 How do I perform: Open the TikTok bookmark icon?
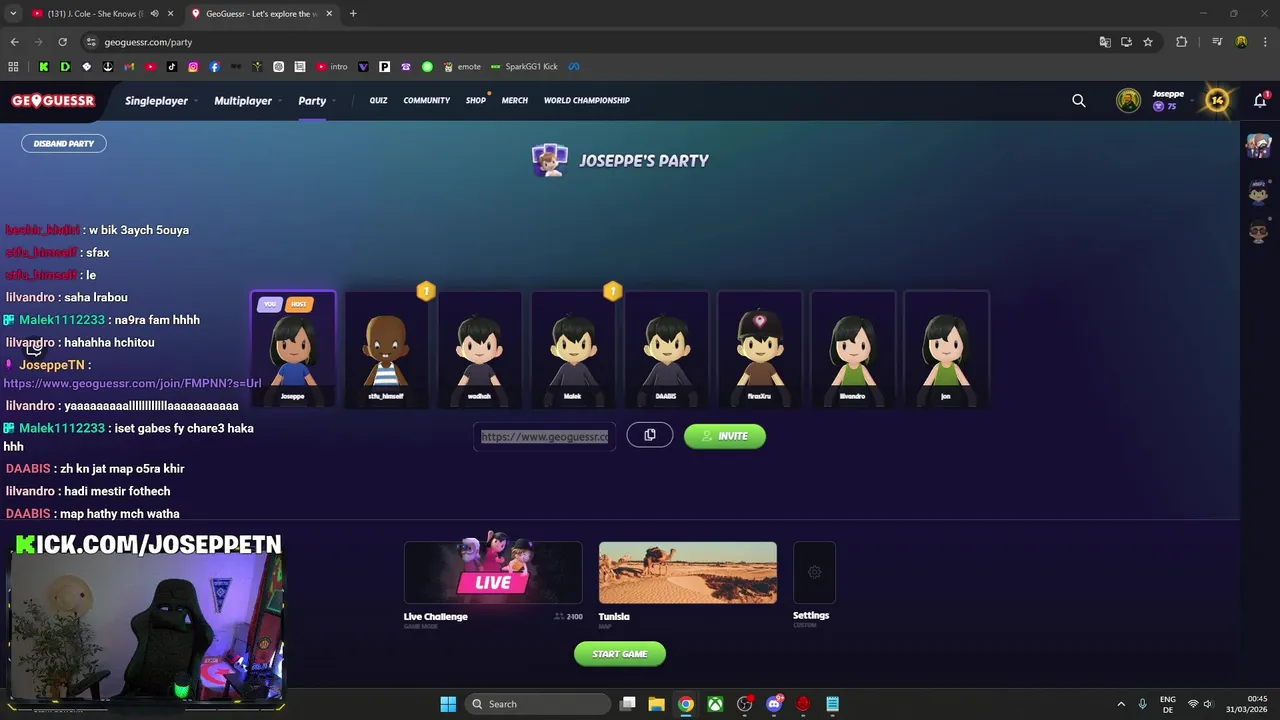coord(172,67)
